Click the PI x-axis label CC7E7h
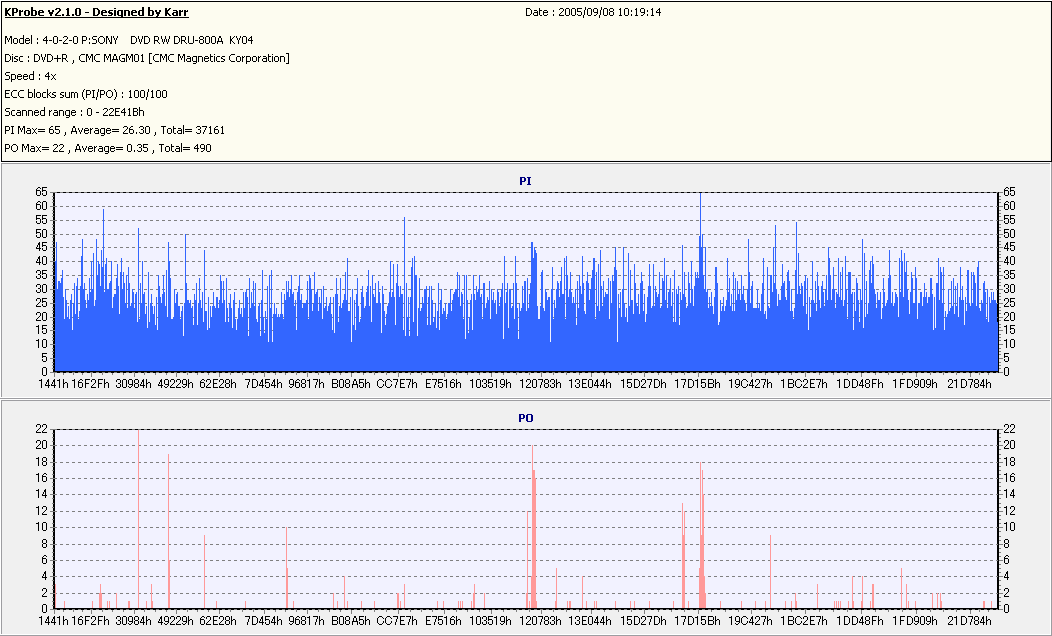Screen dimensions: 1052x636 (397, 384)
